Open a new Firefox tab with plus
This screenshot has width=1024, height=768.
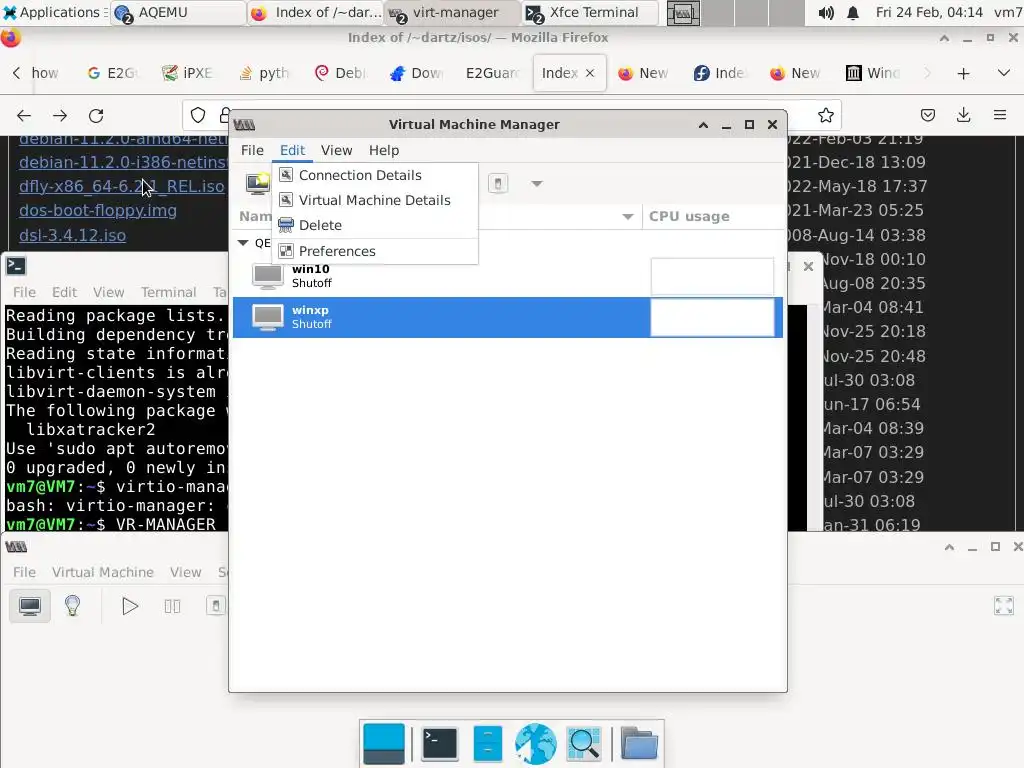pyautogui.click(x=963, y=73)
